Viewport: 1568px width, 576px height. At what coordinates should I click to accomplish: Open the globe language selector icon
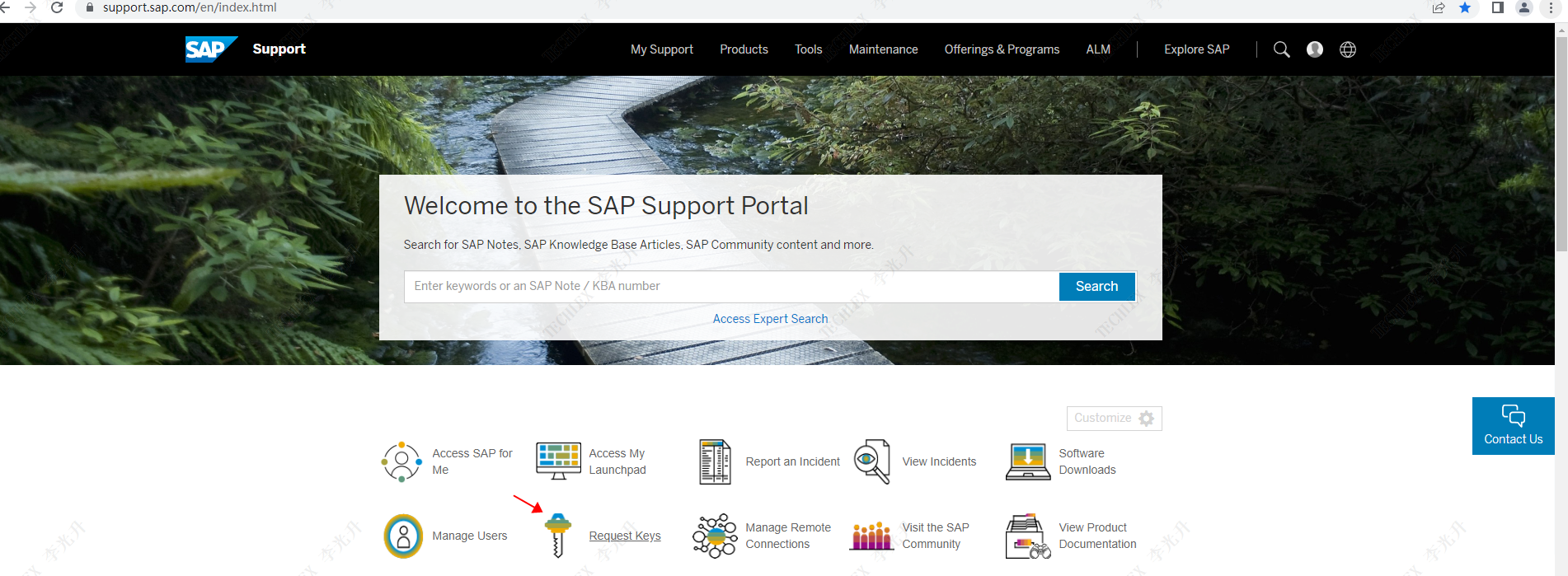coord(1348,49)
